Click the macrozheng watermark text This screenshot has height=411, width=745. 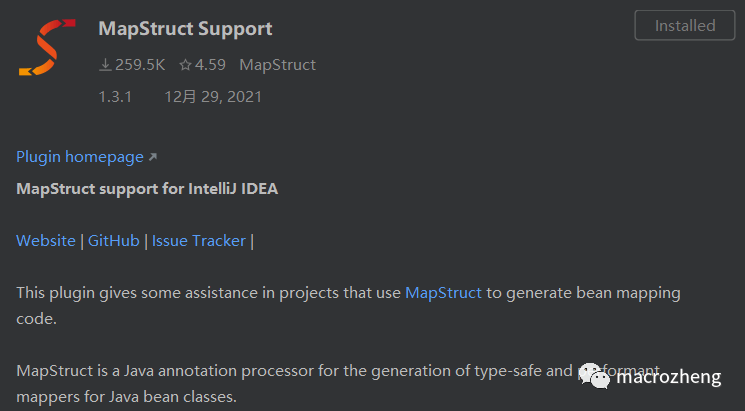tap(670, 378)
